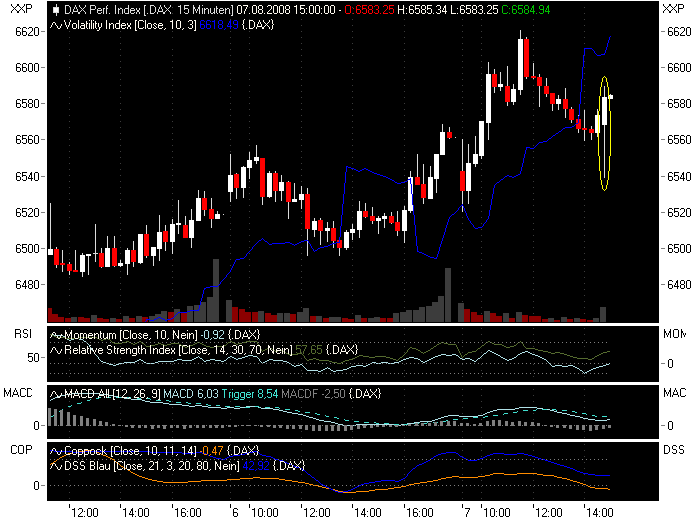Click 6600 on the right price axis
The width and height of the screenshot is (700, 520).
point(679,68)
